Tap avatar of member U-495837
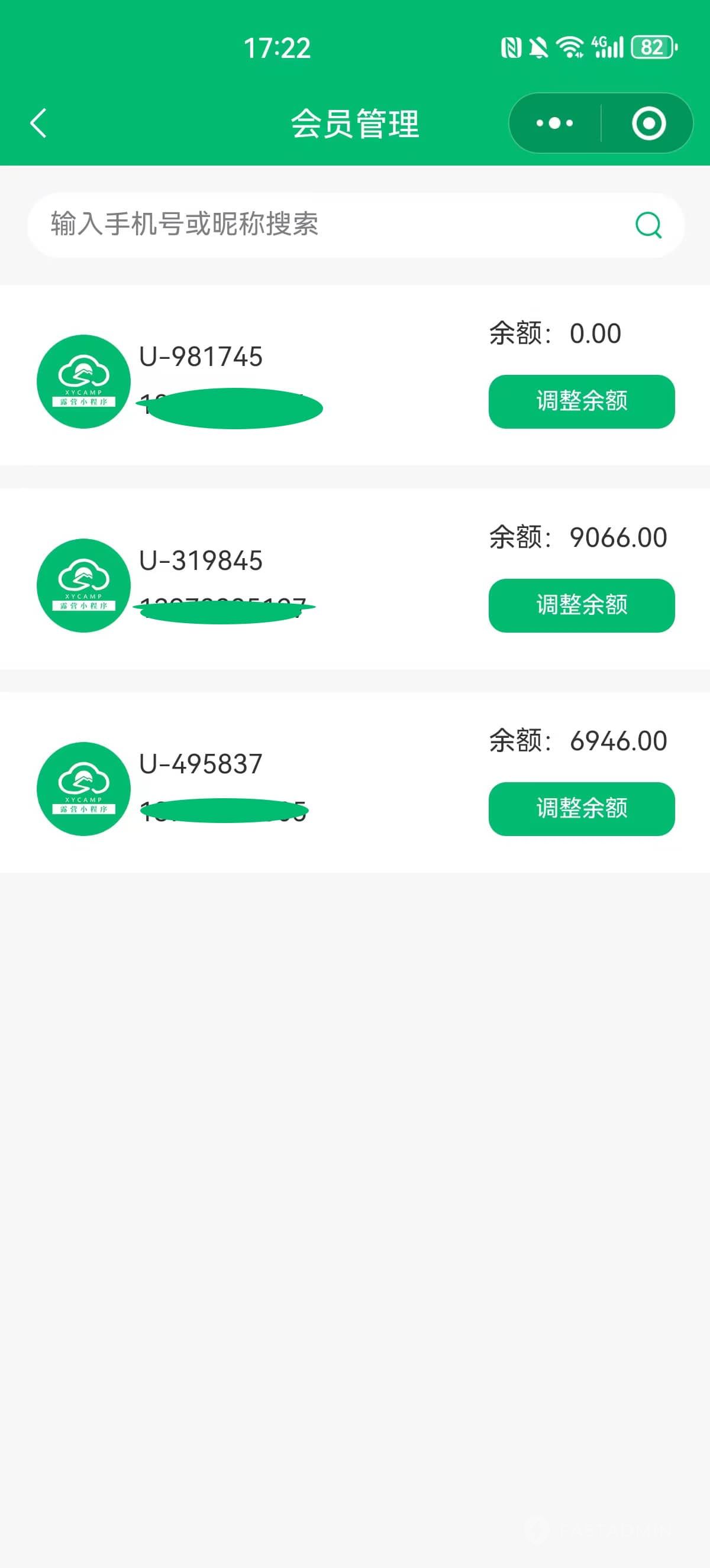This screenshot has width=710, height=1568. [x=83, y=789]
